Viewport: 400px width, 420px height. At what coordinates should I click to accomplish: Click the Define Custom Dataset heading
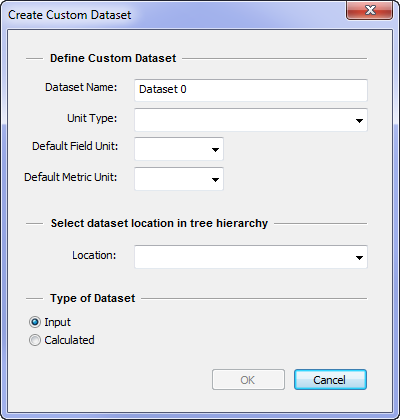click(x=113, y=58)
